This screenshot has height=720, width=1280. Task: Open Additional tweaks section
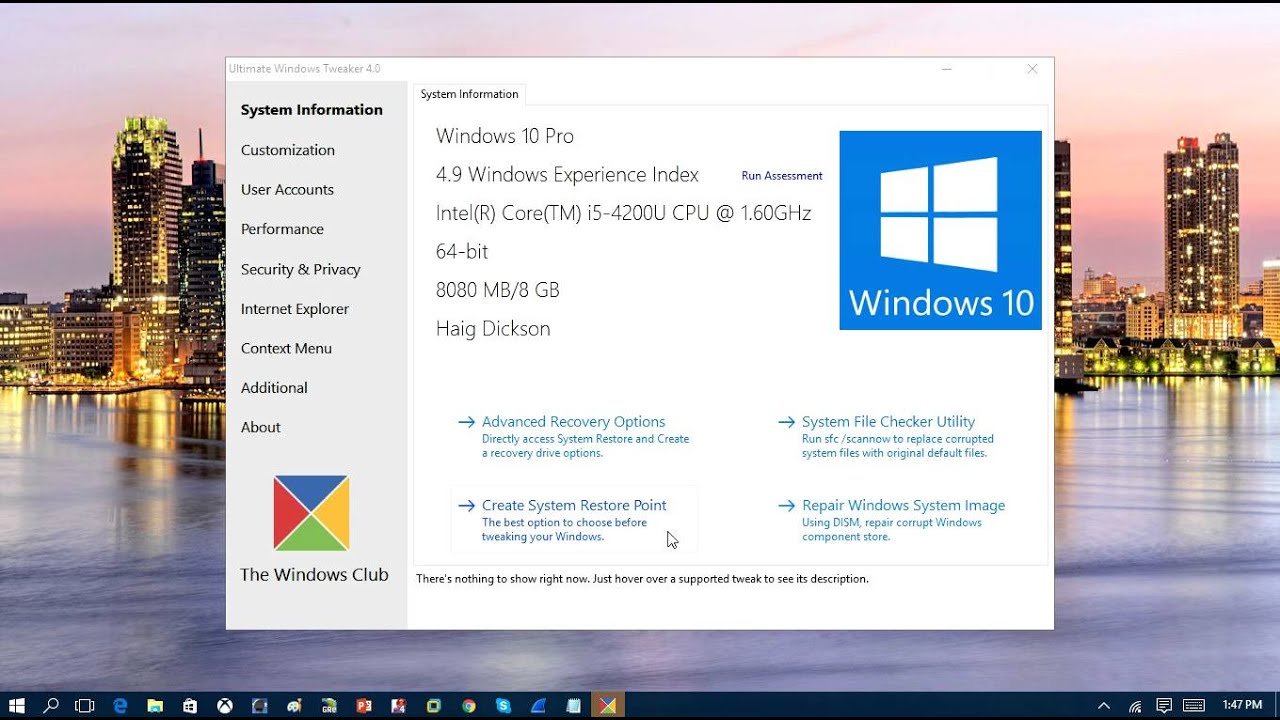tap(274, 387)
